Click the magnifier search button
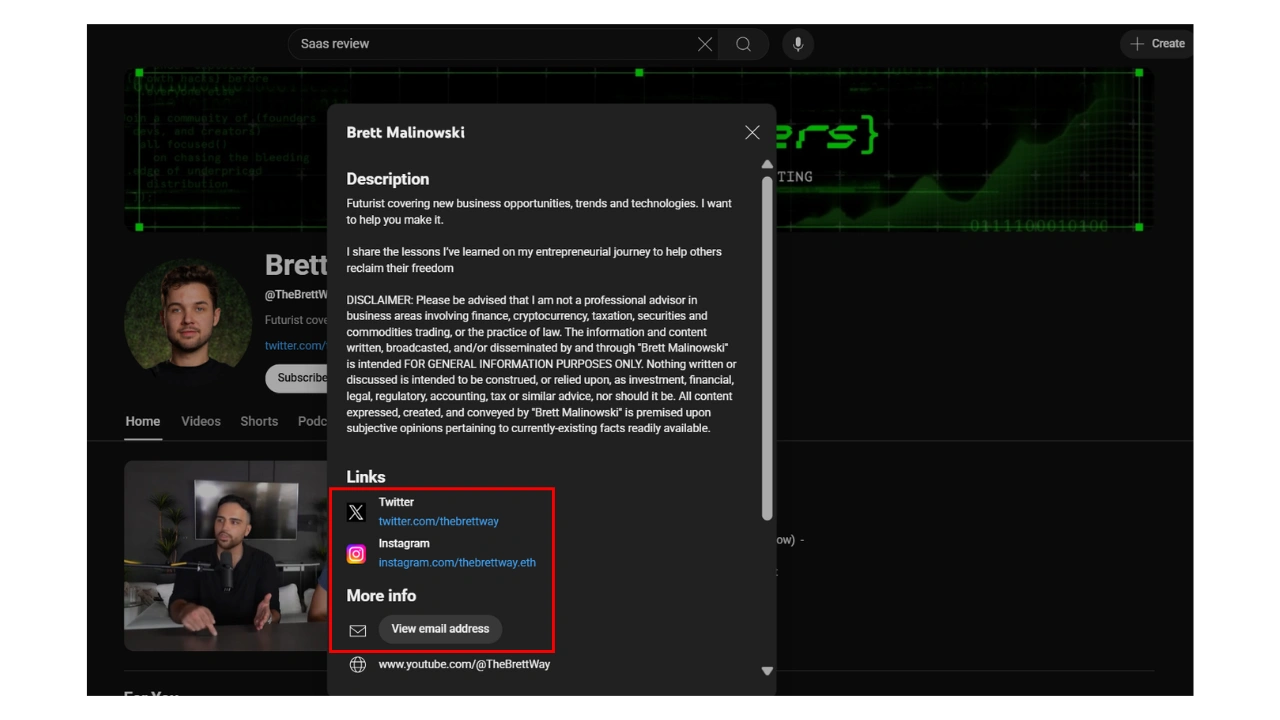The image size is (1280, 720). click(x=743, y=44)
